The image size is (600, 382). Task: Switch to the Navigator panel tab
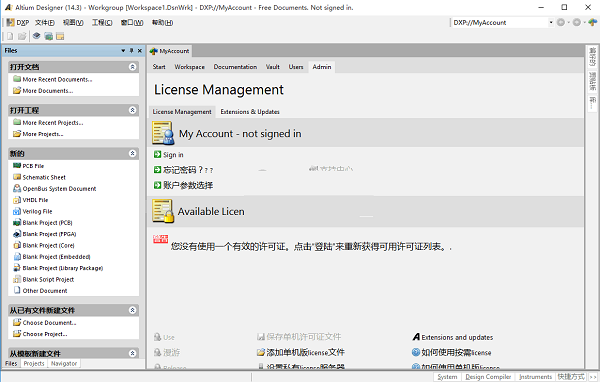[x=64, y=364]
